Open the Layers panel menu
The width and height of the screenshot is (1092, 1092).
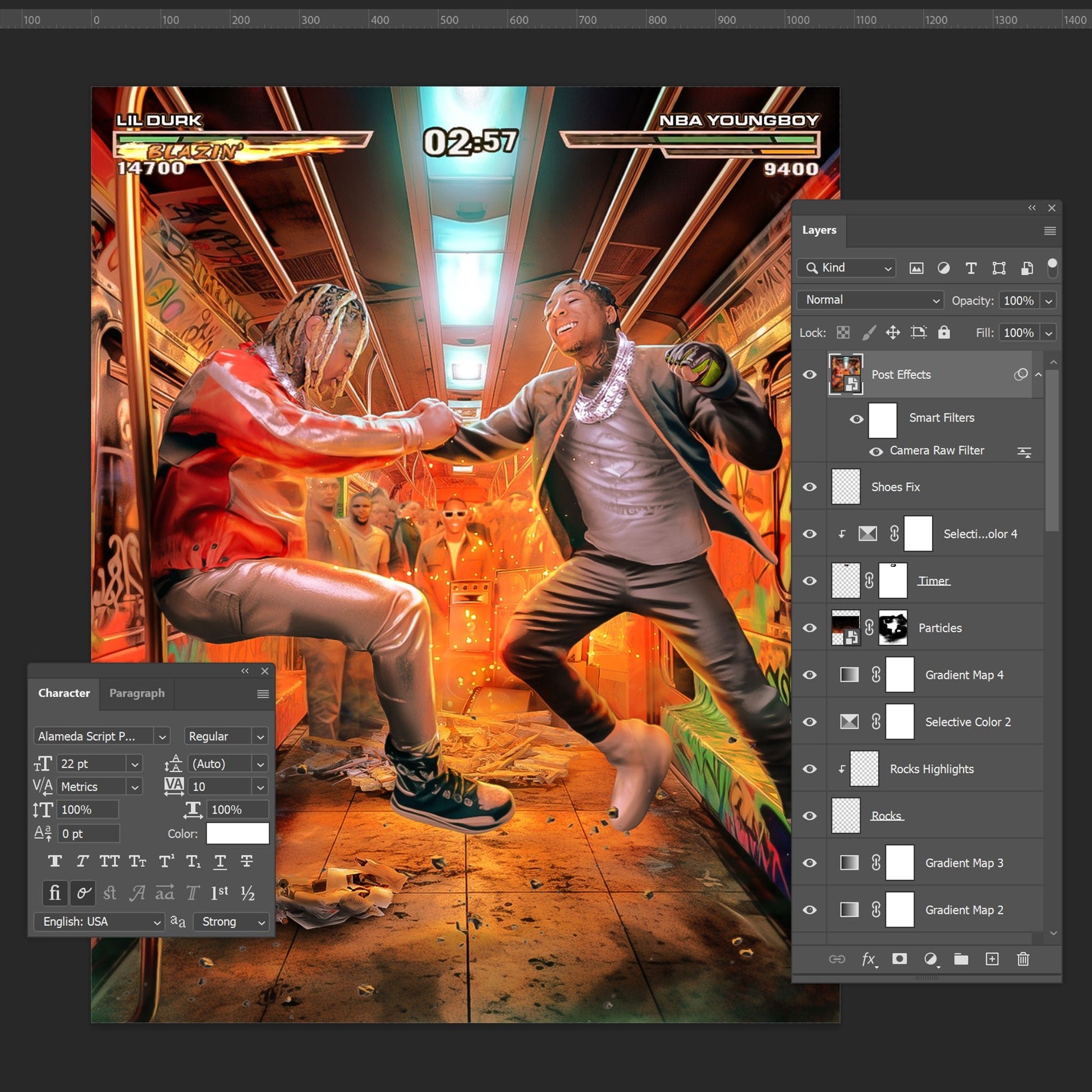(x=1049, y=231)
